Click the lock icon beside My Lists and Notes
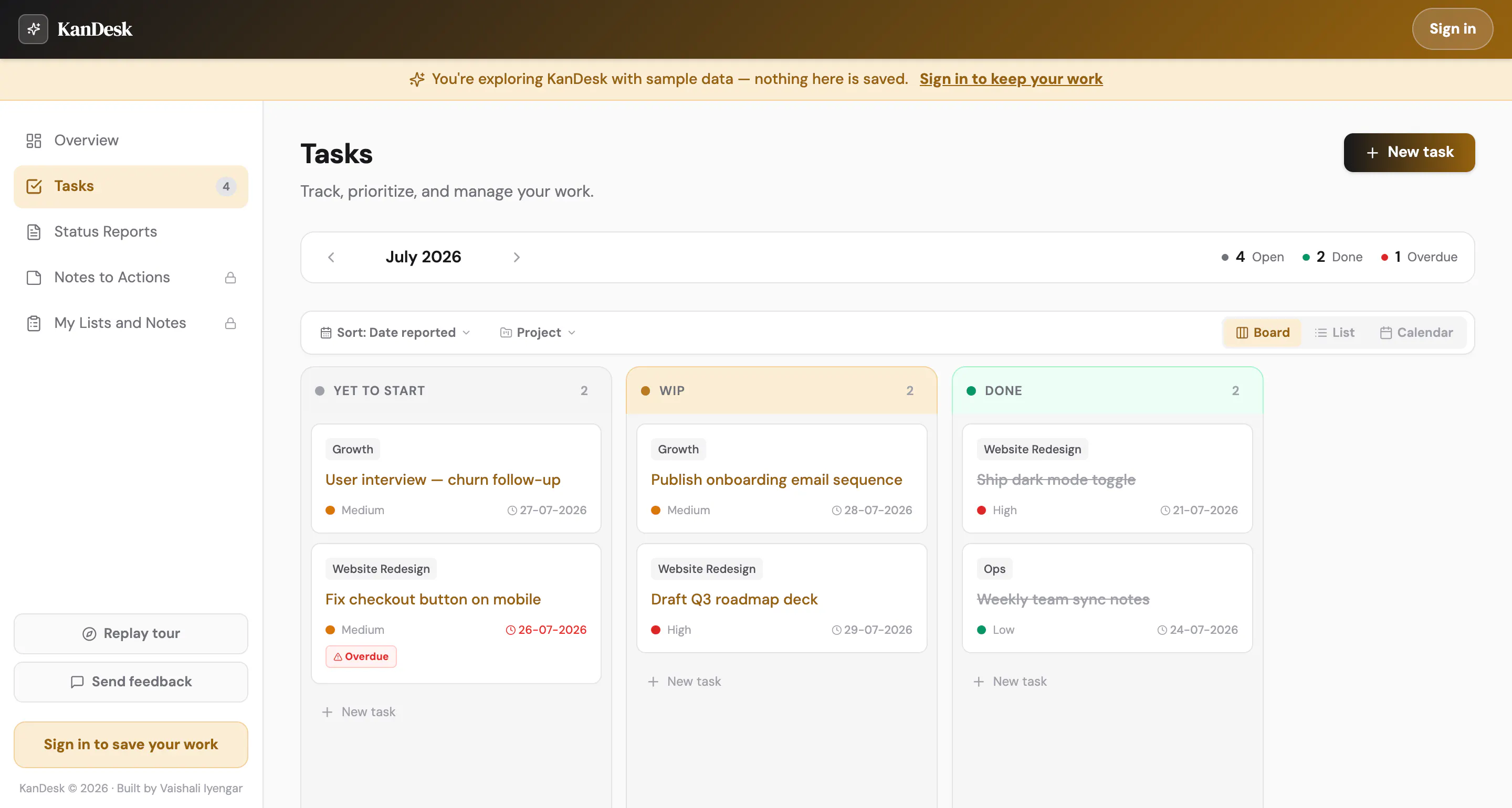The image size is (1512, 808). [230, 323]
